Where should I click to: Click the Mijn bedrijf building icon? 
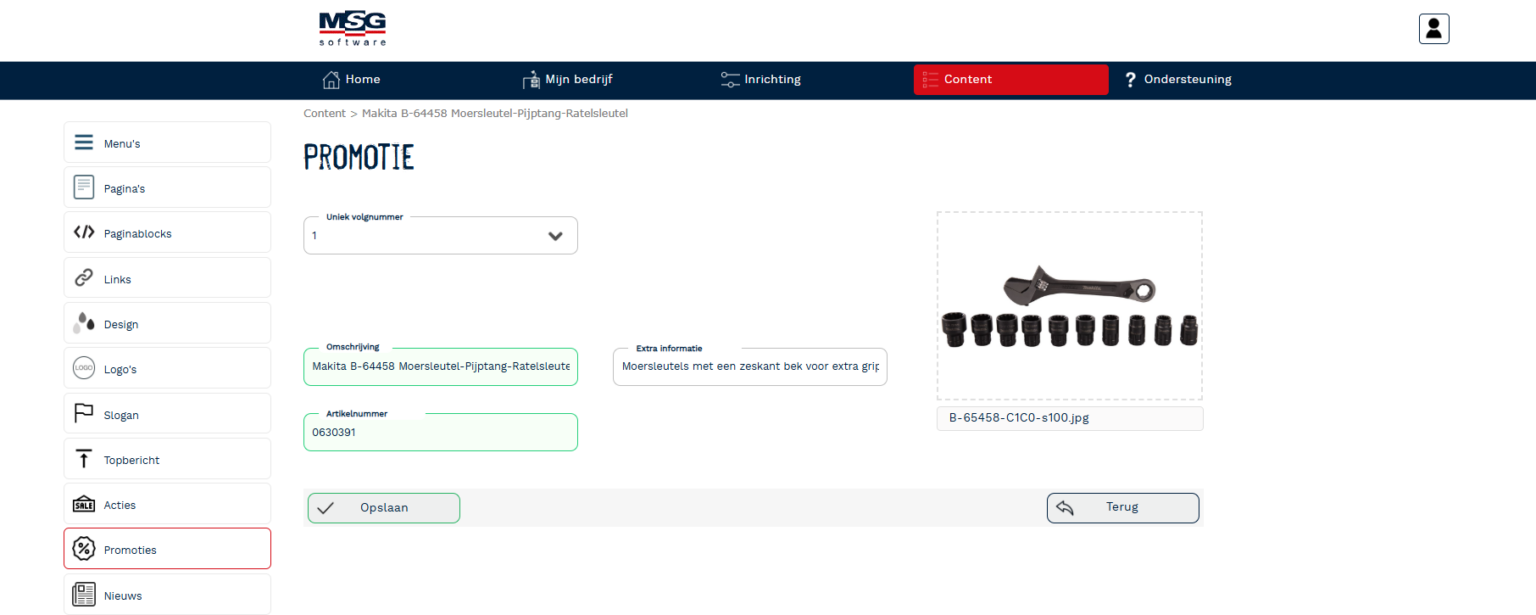[531, 80]
